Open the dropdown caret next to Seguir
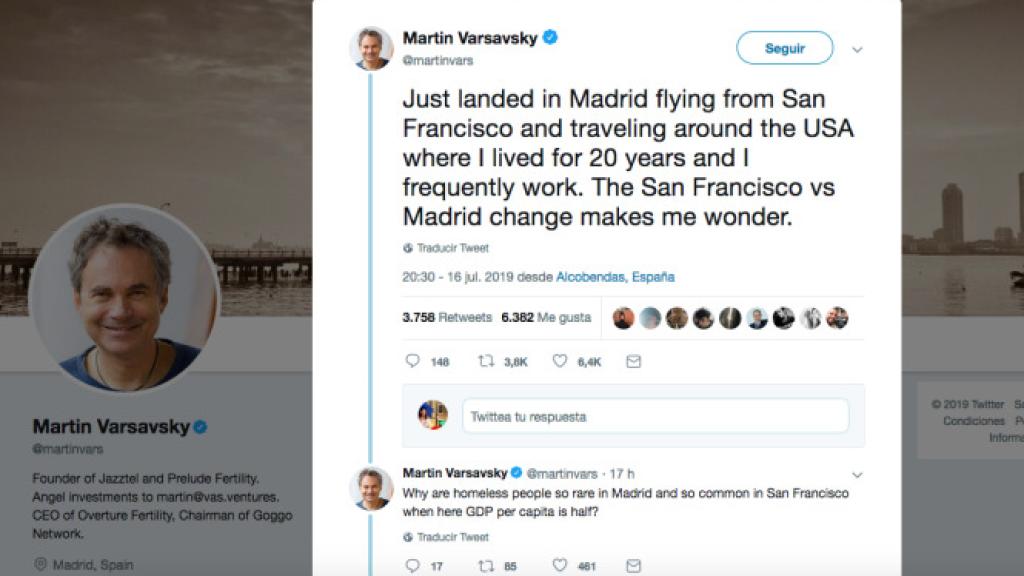This screenshot has width=1024, height=576. pos(855,47)
